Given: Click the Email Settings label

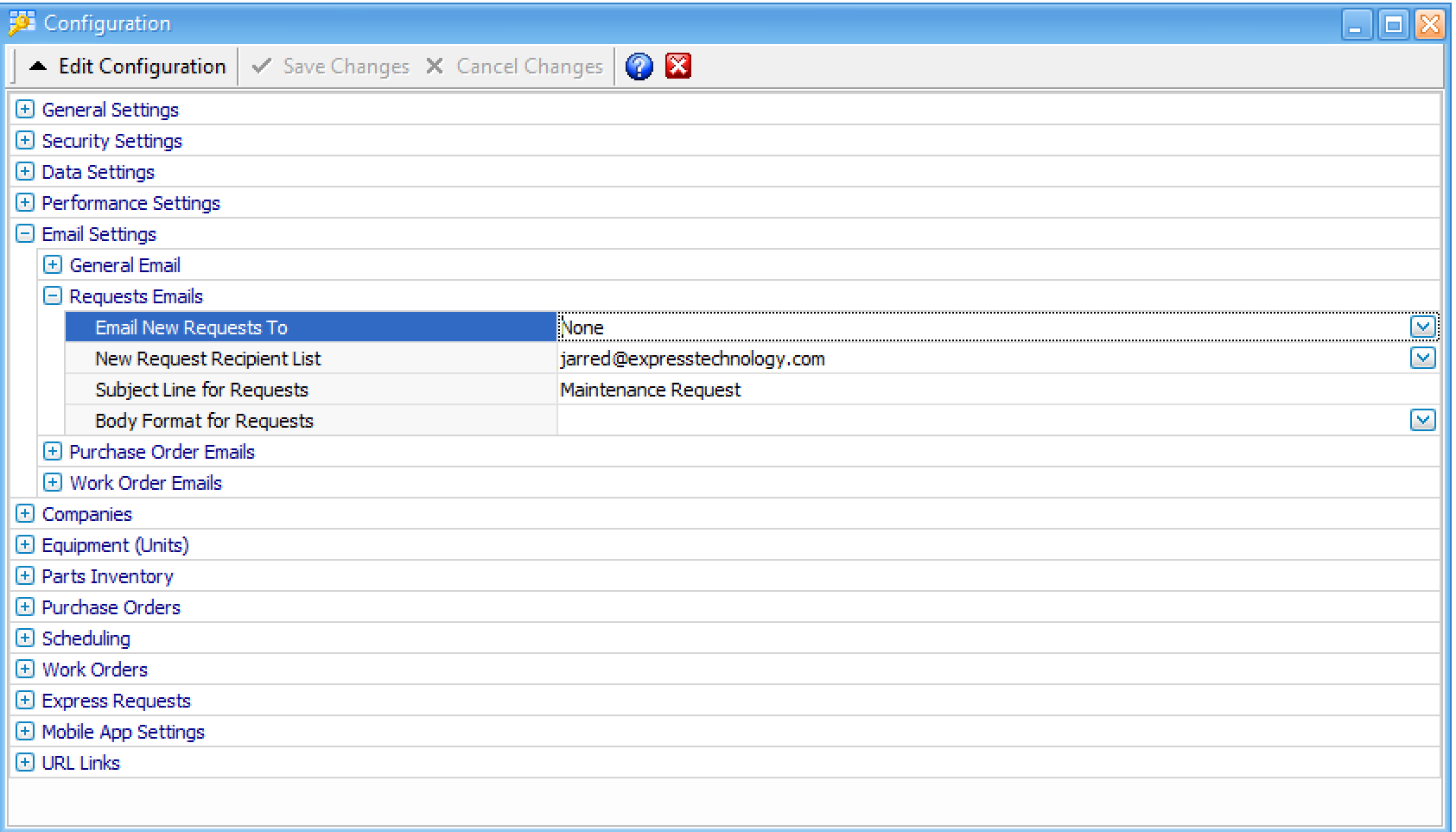Looking at the screenshot, I should point(99,234).
